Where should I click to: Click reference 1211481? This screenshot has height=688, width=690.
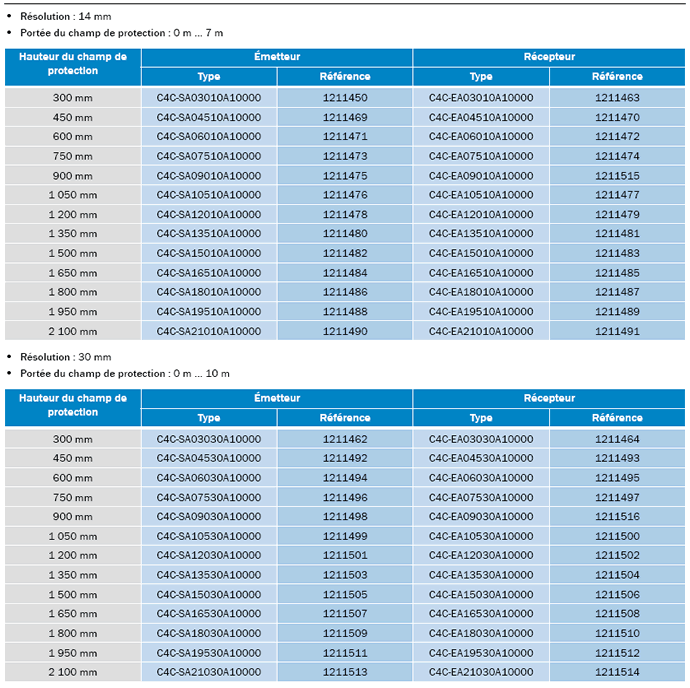point(617,234)
